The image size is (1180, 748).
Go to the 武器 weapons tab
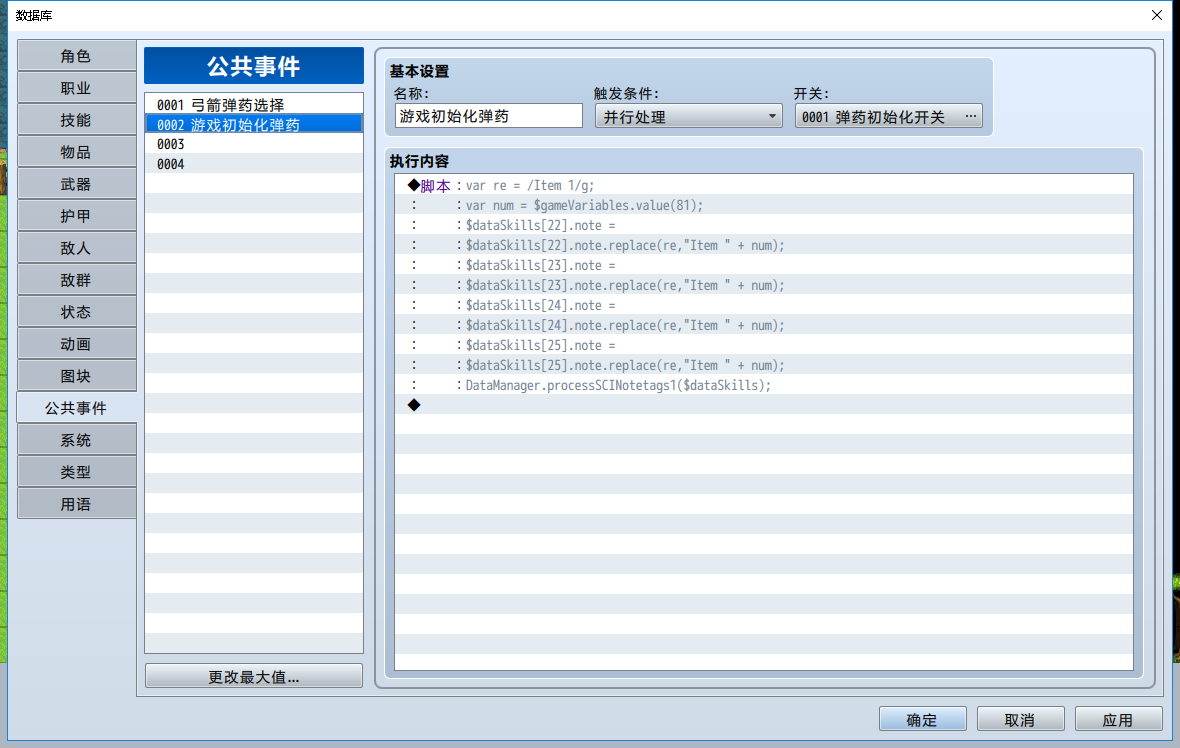click(76, 184)
